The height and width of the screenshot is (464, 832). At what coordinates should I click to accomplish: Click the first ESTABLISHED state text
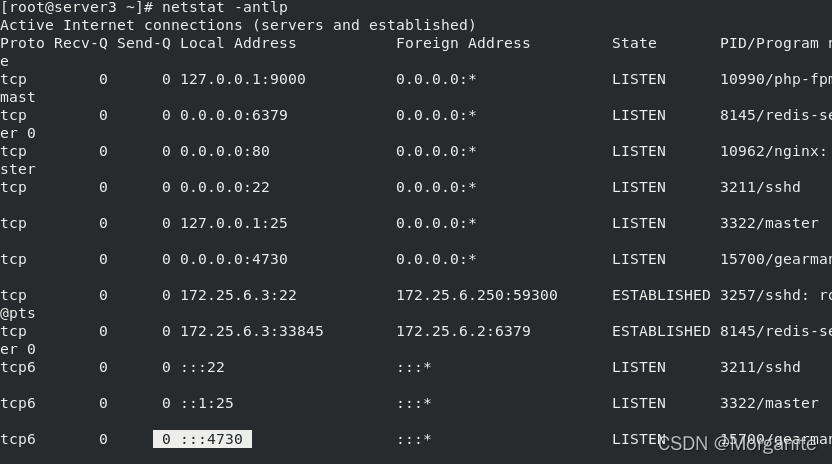pos(661,295)
